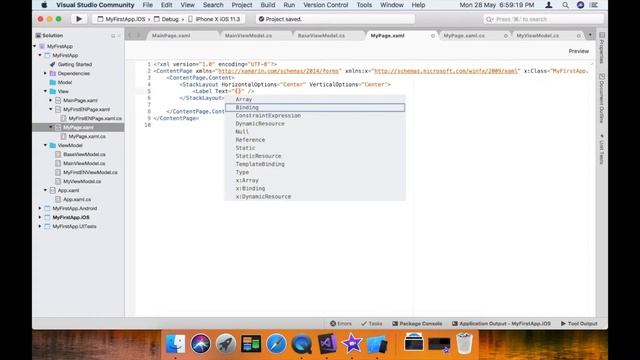Open Siri from the menu bar
This screenshot has height=360, width=640.
tap(580, 5)
